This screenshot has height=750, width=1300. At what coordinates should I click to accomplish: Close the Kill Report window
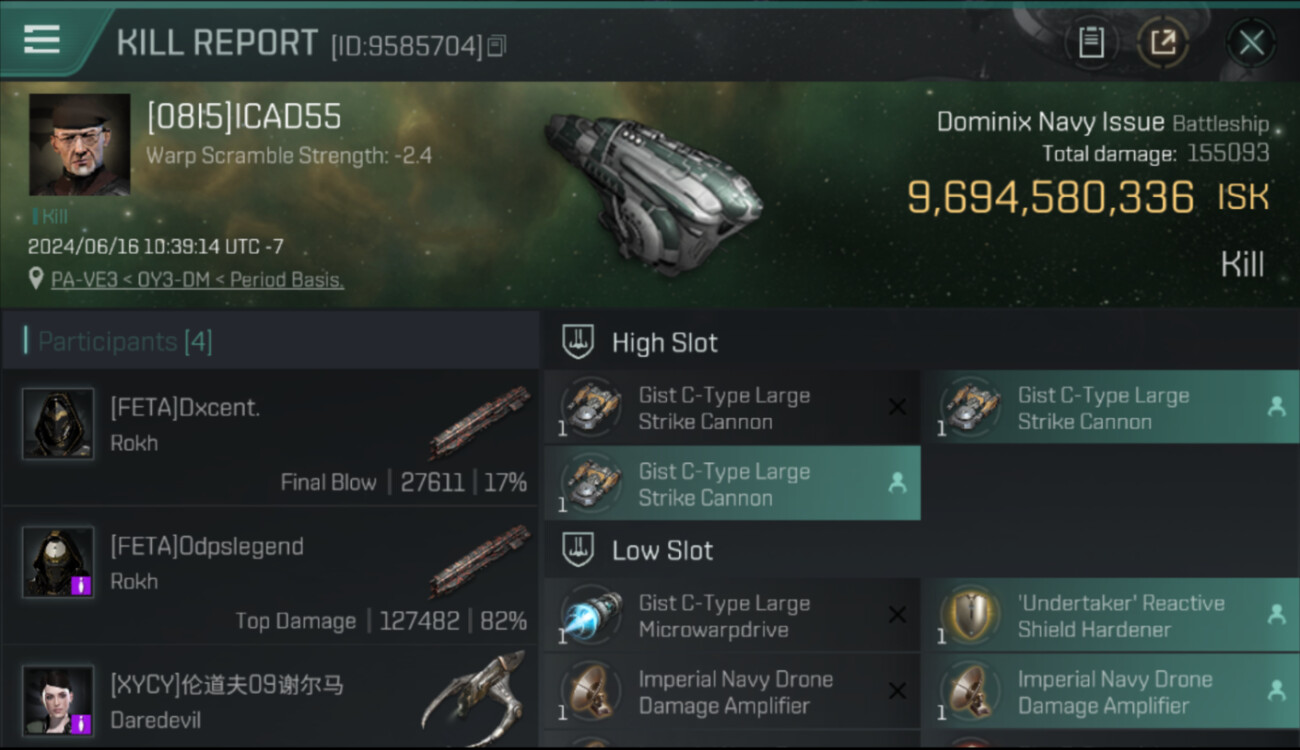tap(1251, 43)
